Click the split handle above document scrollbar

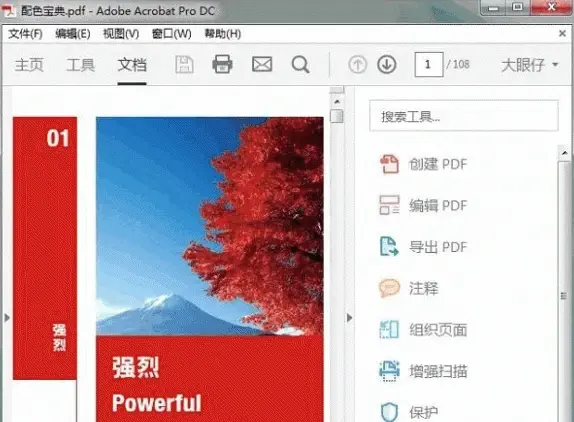(337, 90)
